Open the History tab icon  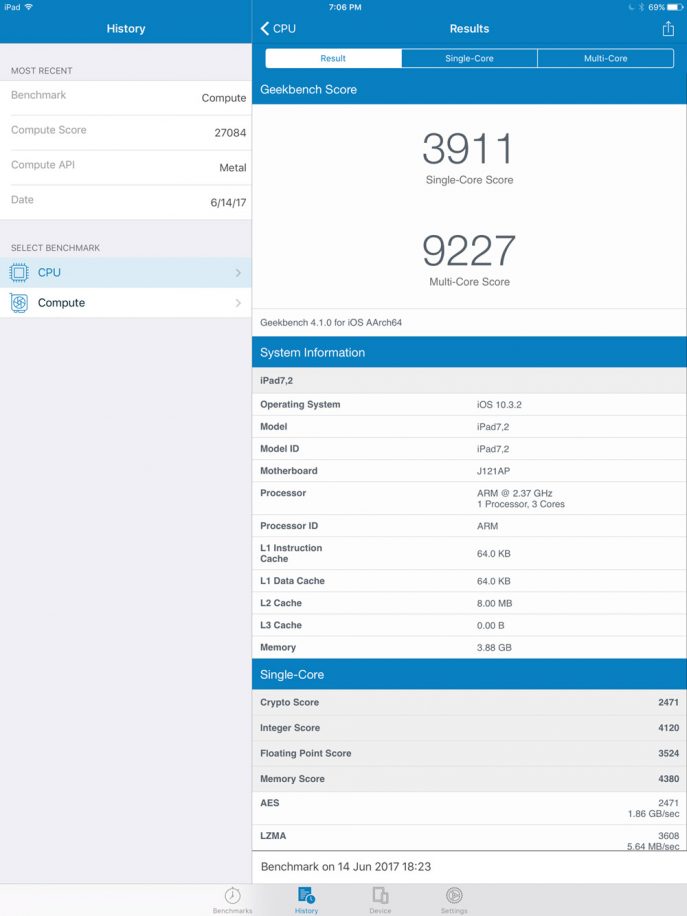306,895
